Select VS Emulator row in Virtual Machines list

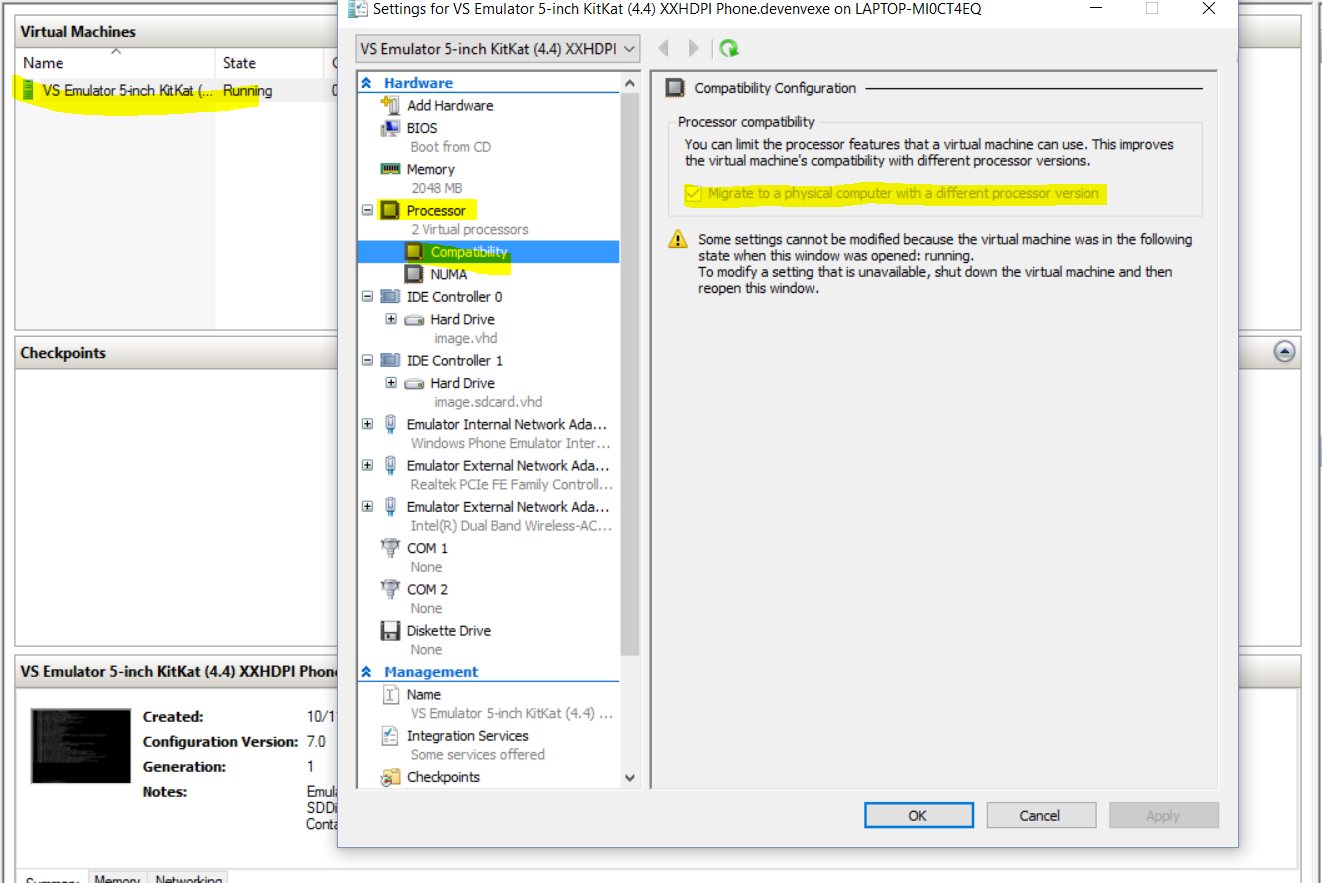click(x=176, y=90)
